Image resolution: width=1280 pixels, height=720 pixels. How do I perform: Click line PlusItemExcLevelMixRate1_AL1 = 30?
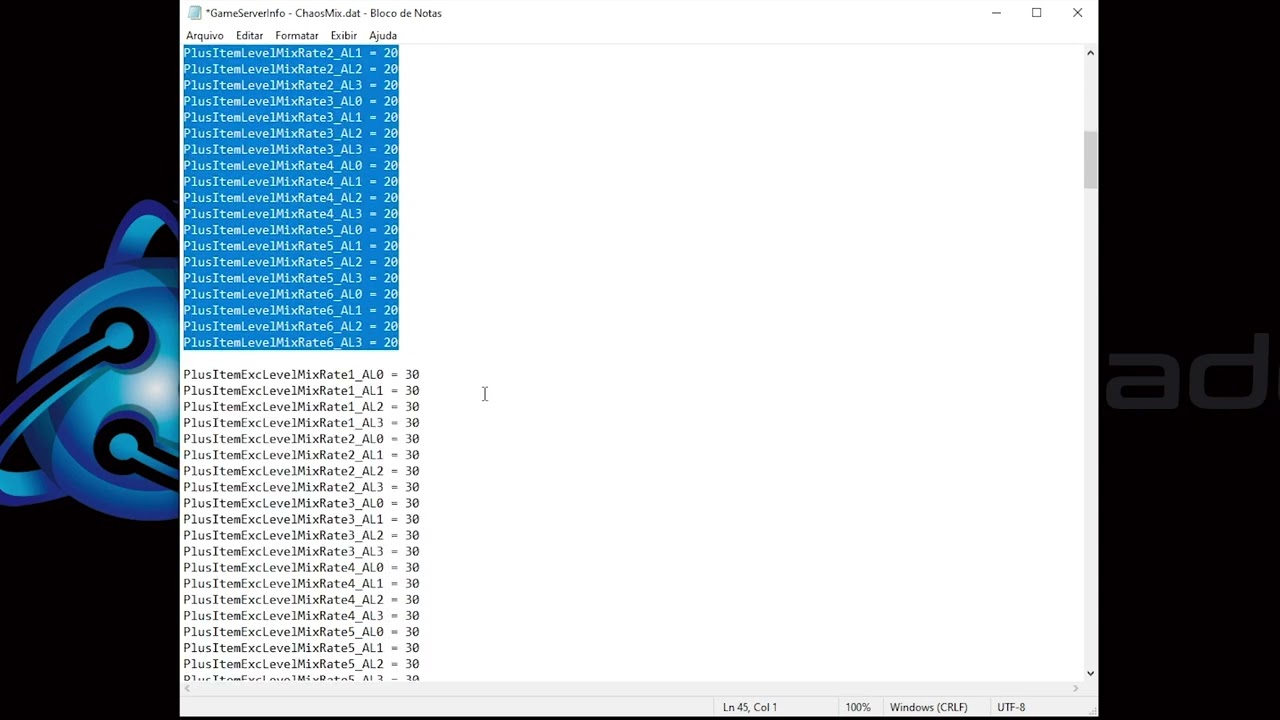click(301, 391)
